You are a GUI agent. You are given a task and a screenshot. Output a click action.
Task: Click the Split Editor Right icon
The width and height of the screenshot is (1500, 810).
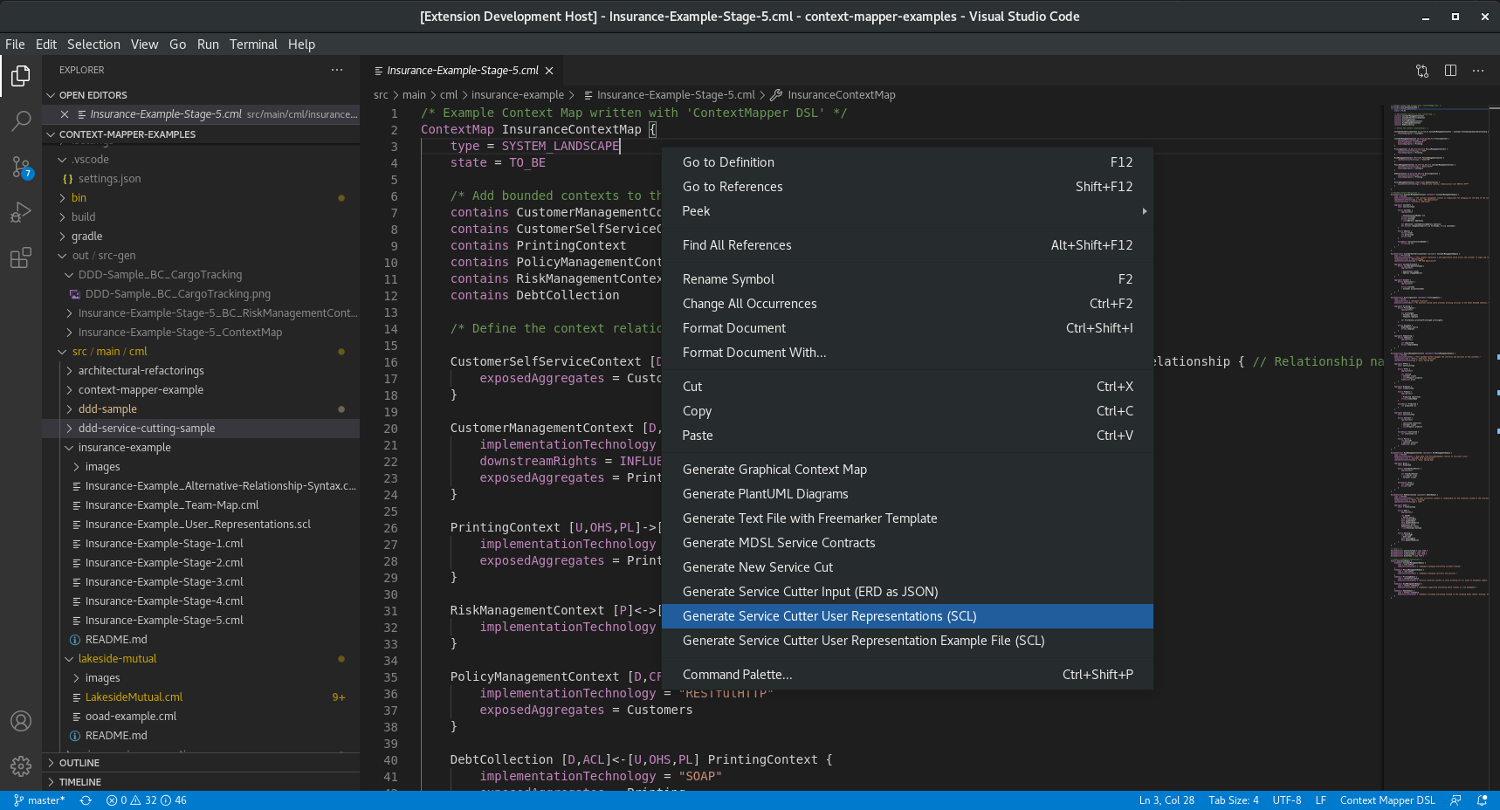point(1450,70)
